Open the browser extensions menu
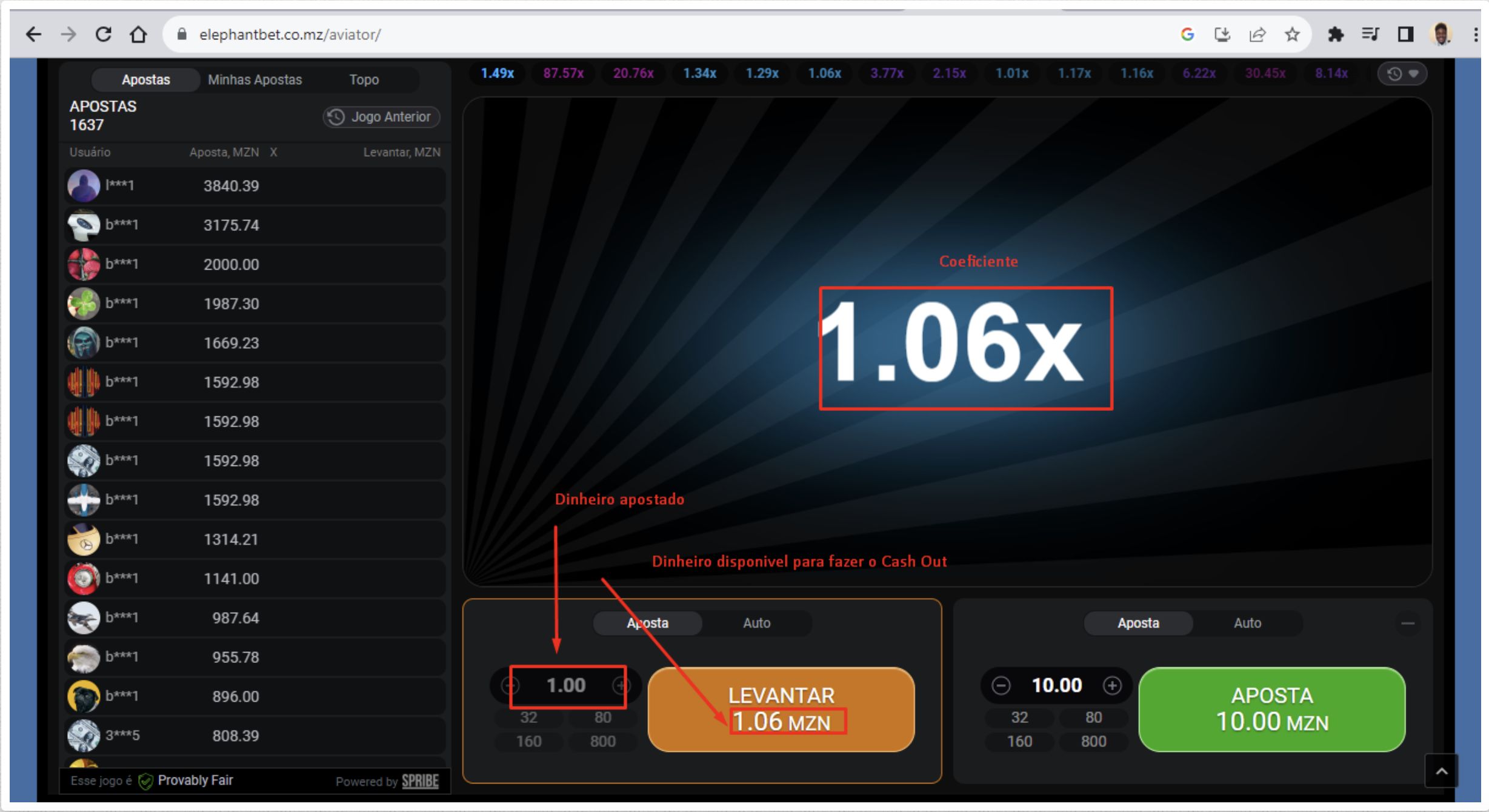Viewport: 1489px width, 812px height. click(x=1335, y=35)
